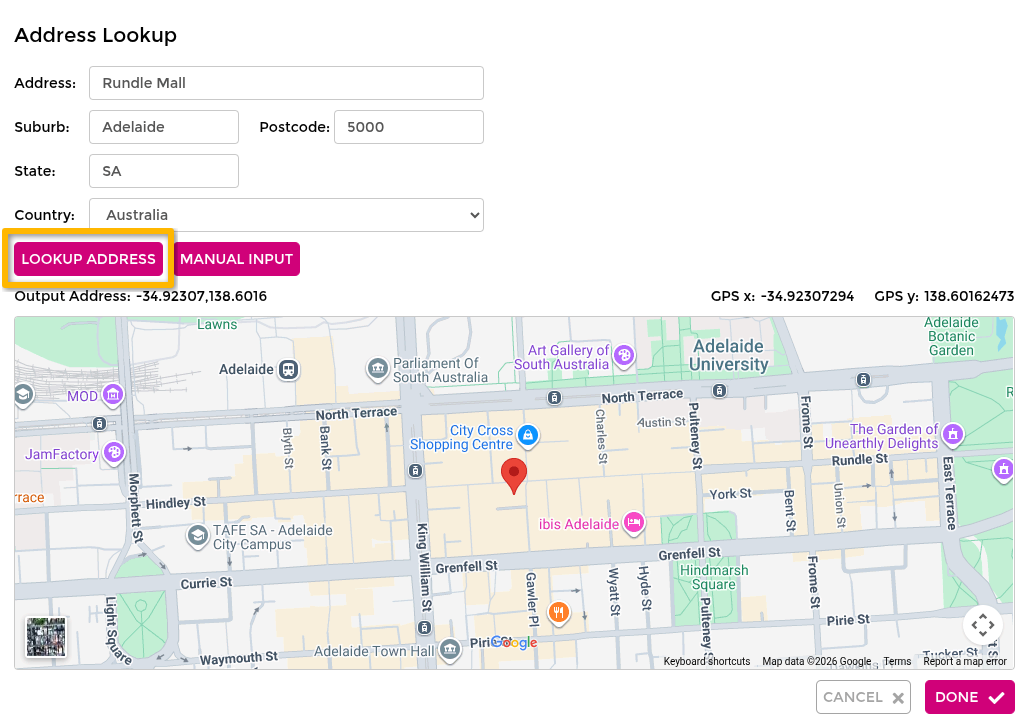This screenshot has height=728, width=1028.
Task: Open Keyboard shortcuts link on map
Action: (707, 661)
